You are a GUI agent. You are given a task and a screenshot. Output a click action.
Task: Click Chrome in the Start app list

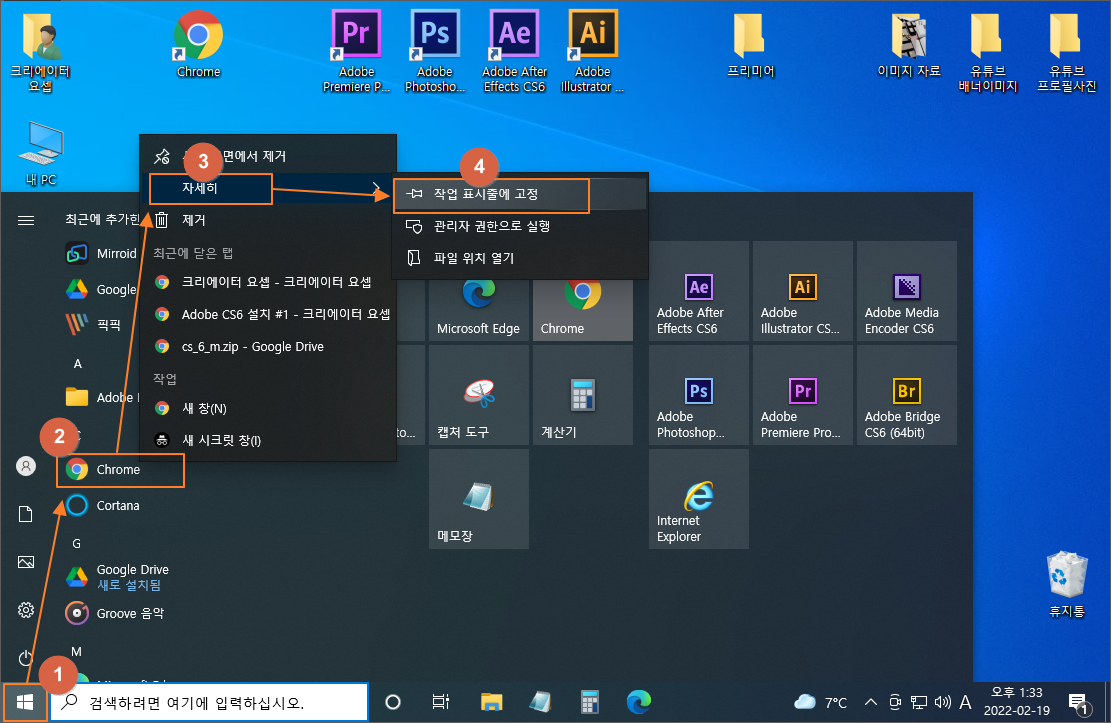pos(120,470)
